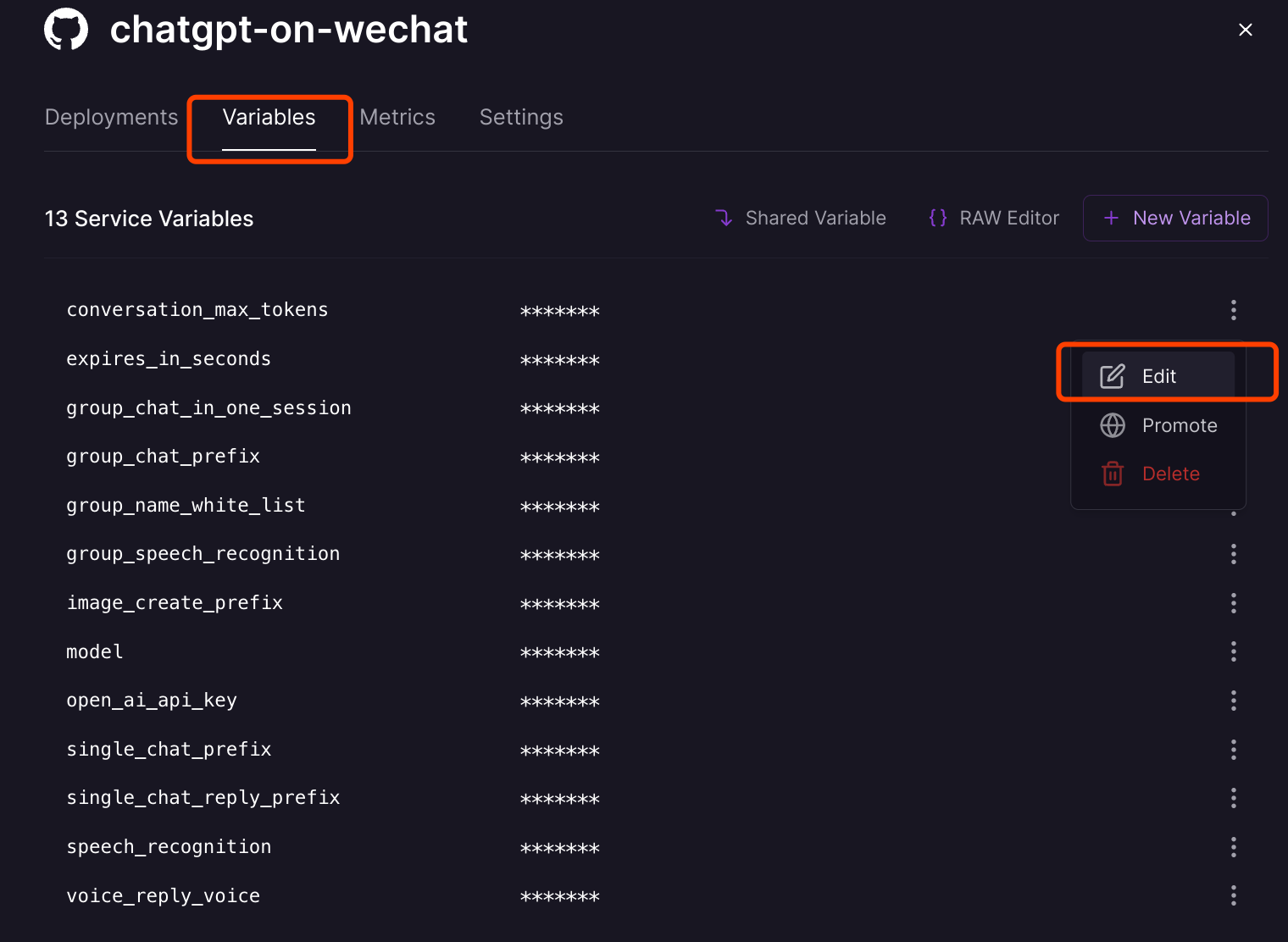Click the Shared Variable arrow icon
The height and width of the screenshot is (942, 1288).
tap(724, 219)
